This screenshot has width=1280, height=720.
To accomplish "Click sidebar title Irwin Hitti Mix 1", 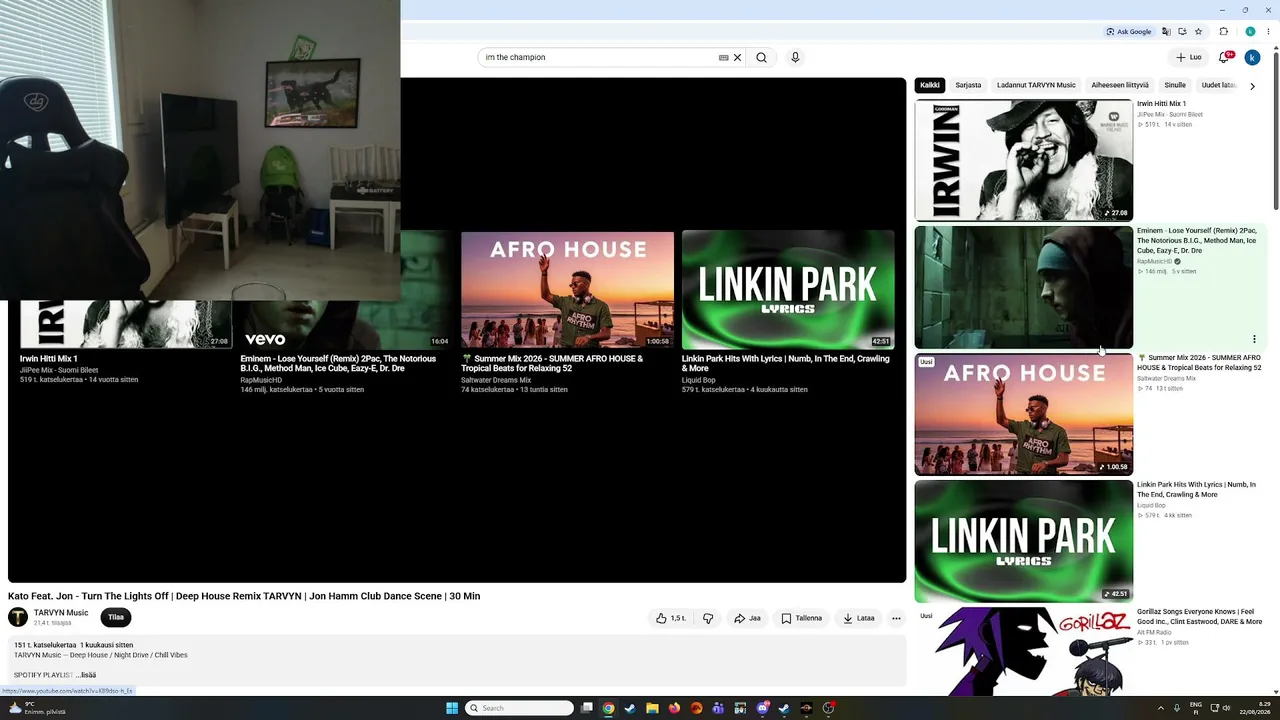I will point(1161,104).
